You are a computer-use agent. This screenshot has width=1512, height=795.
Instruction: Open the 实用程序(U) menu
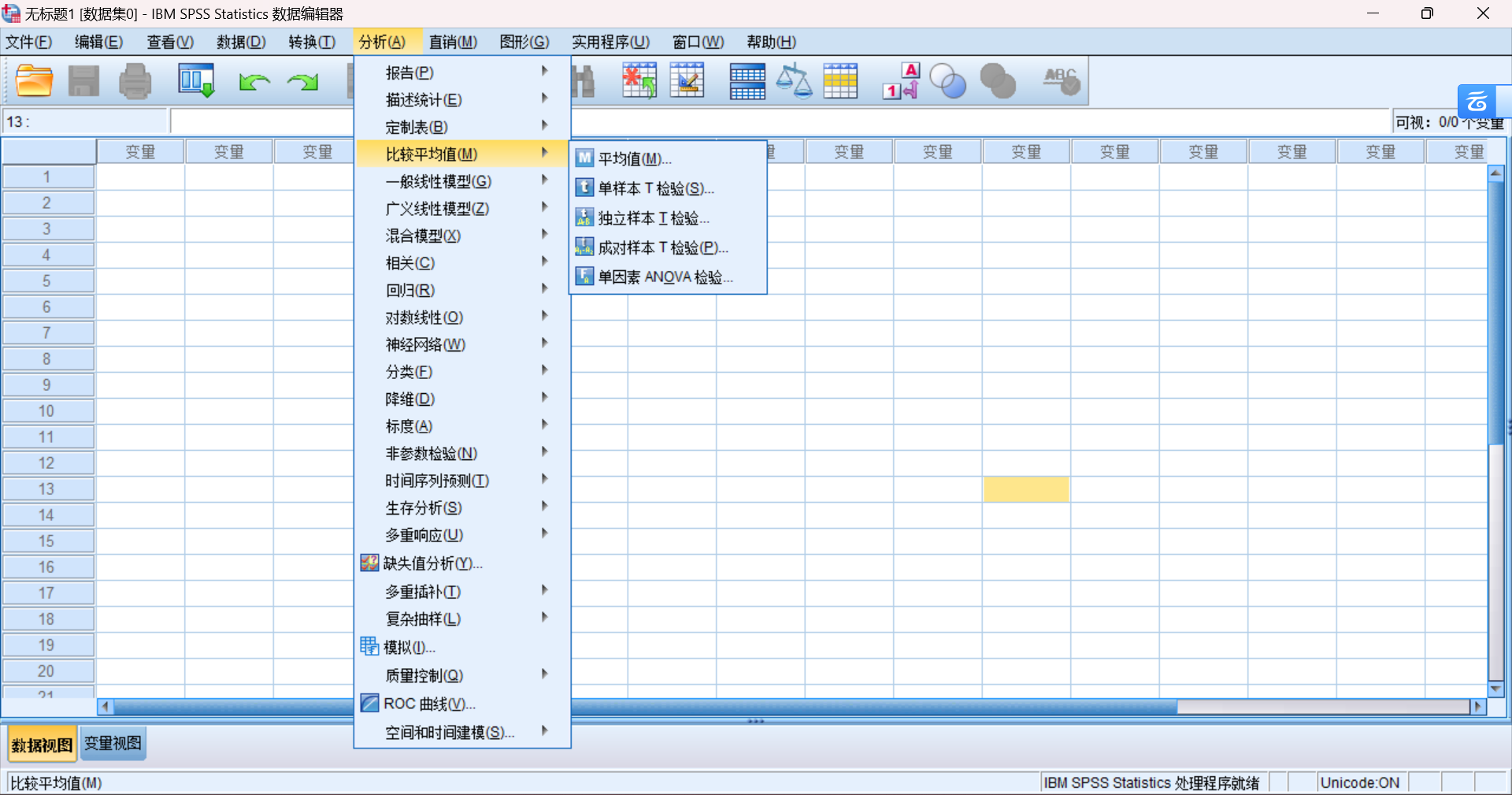(610, 42)
